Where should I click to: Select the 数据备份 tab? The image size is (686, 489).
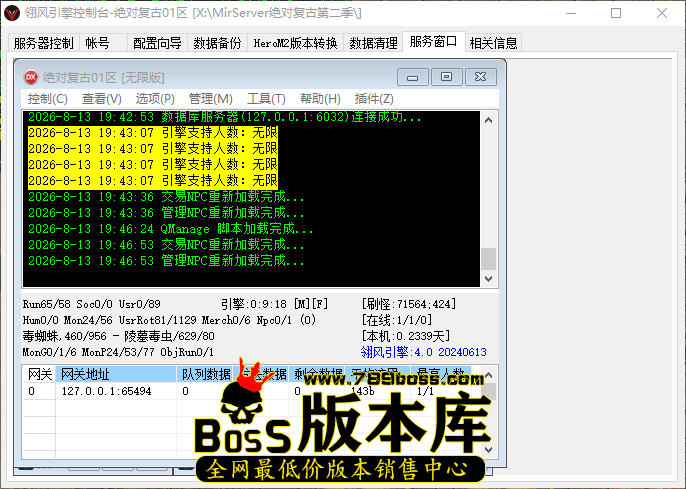[x=217, y=43]
